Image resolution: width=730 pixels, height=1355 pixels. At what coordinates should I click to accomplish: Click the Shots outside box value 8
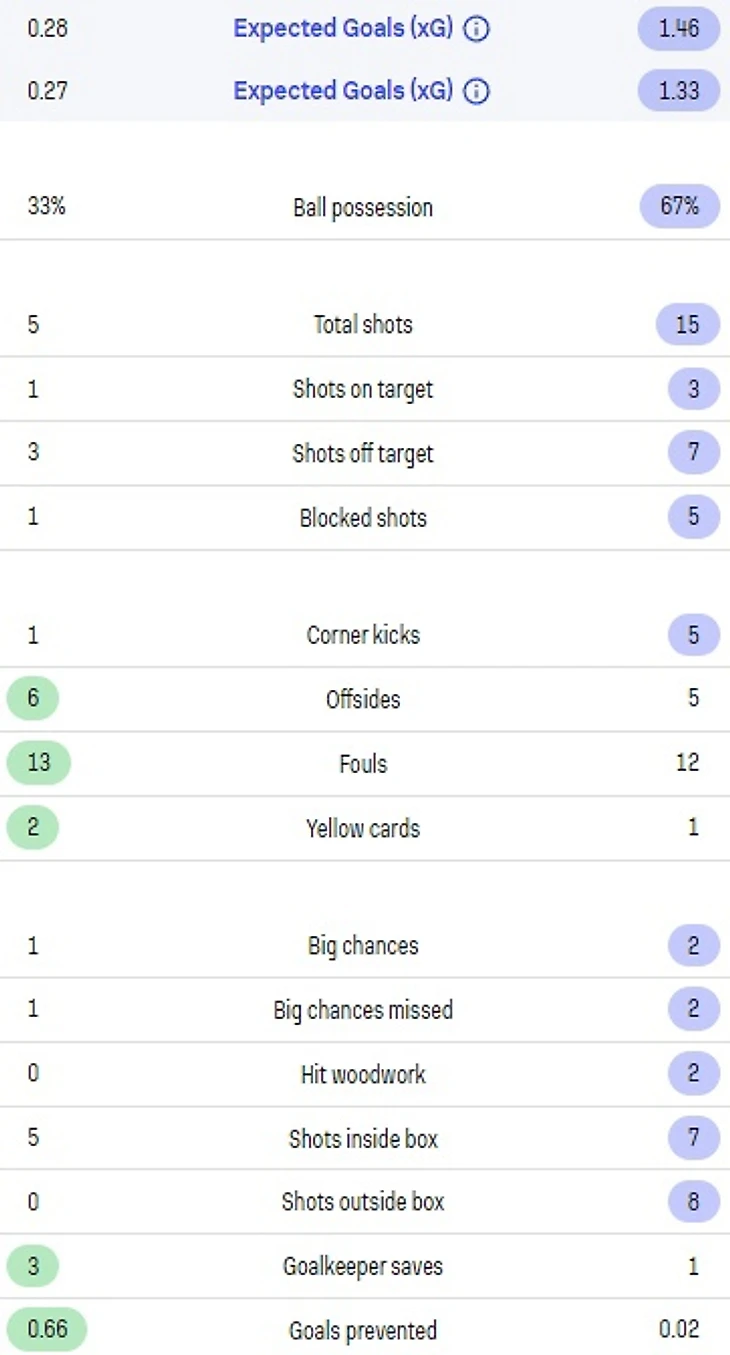(693, 1202)
